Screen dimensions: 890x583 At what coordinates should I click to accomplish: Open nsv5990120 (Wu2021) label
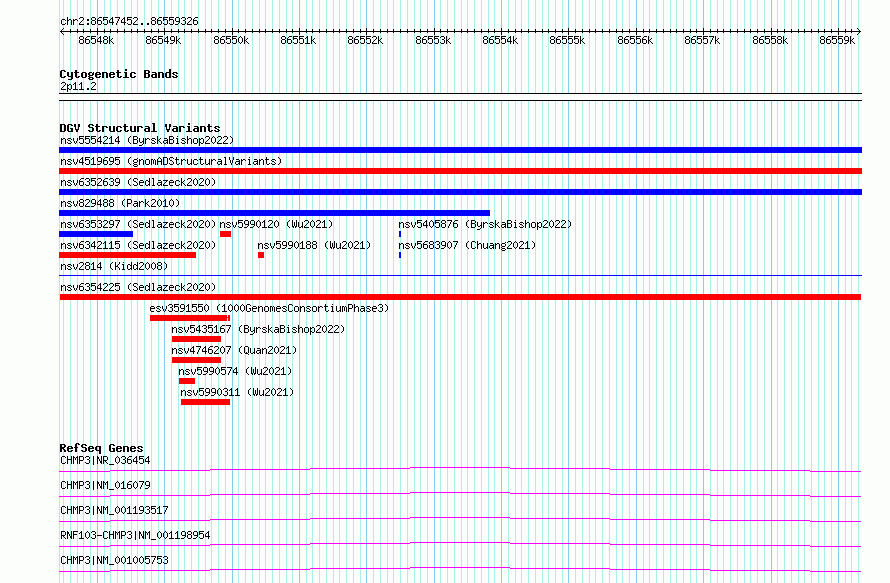276,224
